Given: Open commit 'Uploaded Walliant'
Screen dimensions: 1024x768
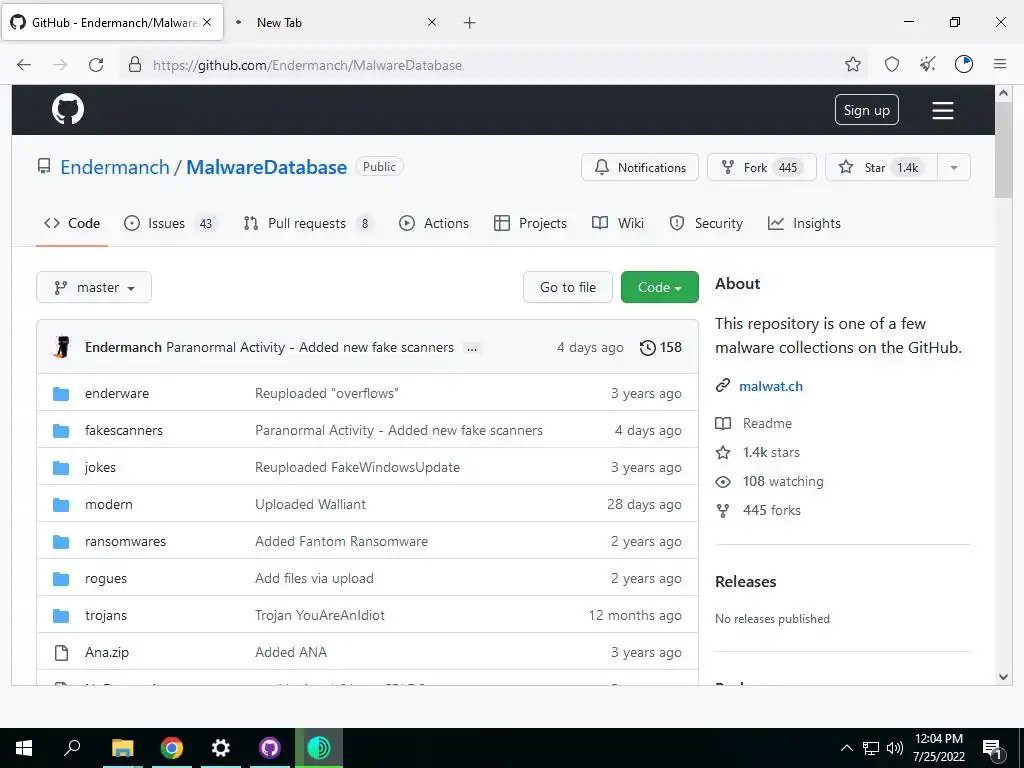Looking at the screenshot, I should (310, 504).
